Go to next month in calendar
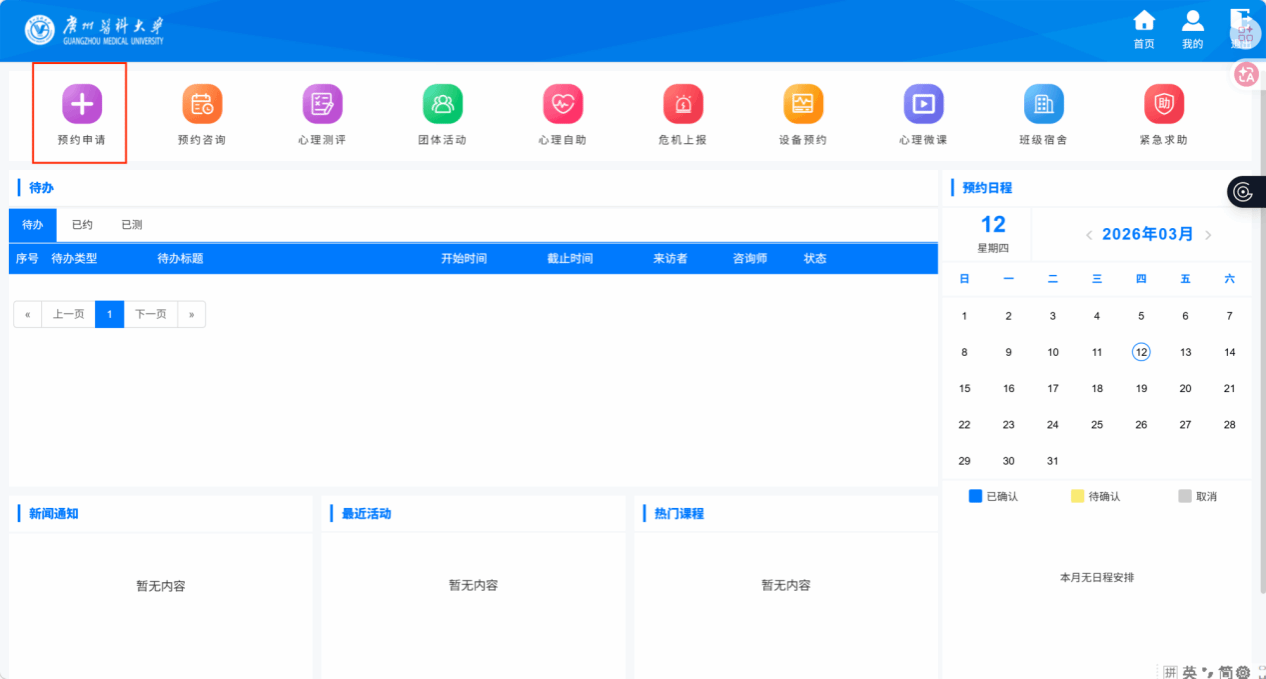 point(1208,235)
